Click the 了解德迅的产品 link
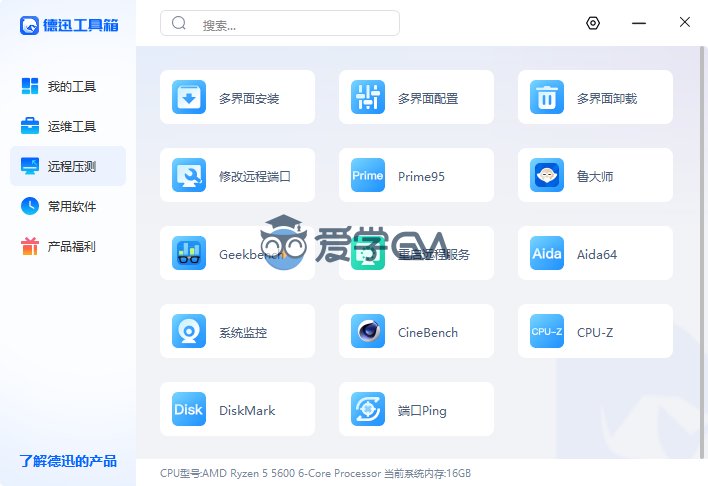Screen dimensions: 708x486 (x=68, y=461)
